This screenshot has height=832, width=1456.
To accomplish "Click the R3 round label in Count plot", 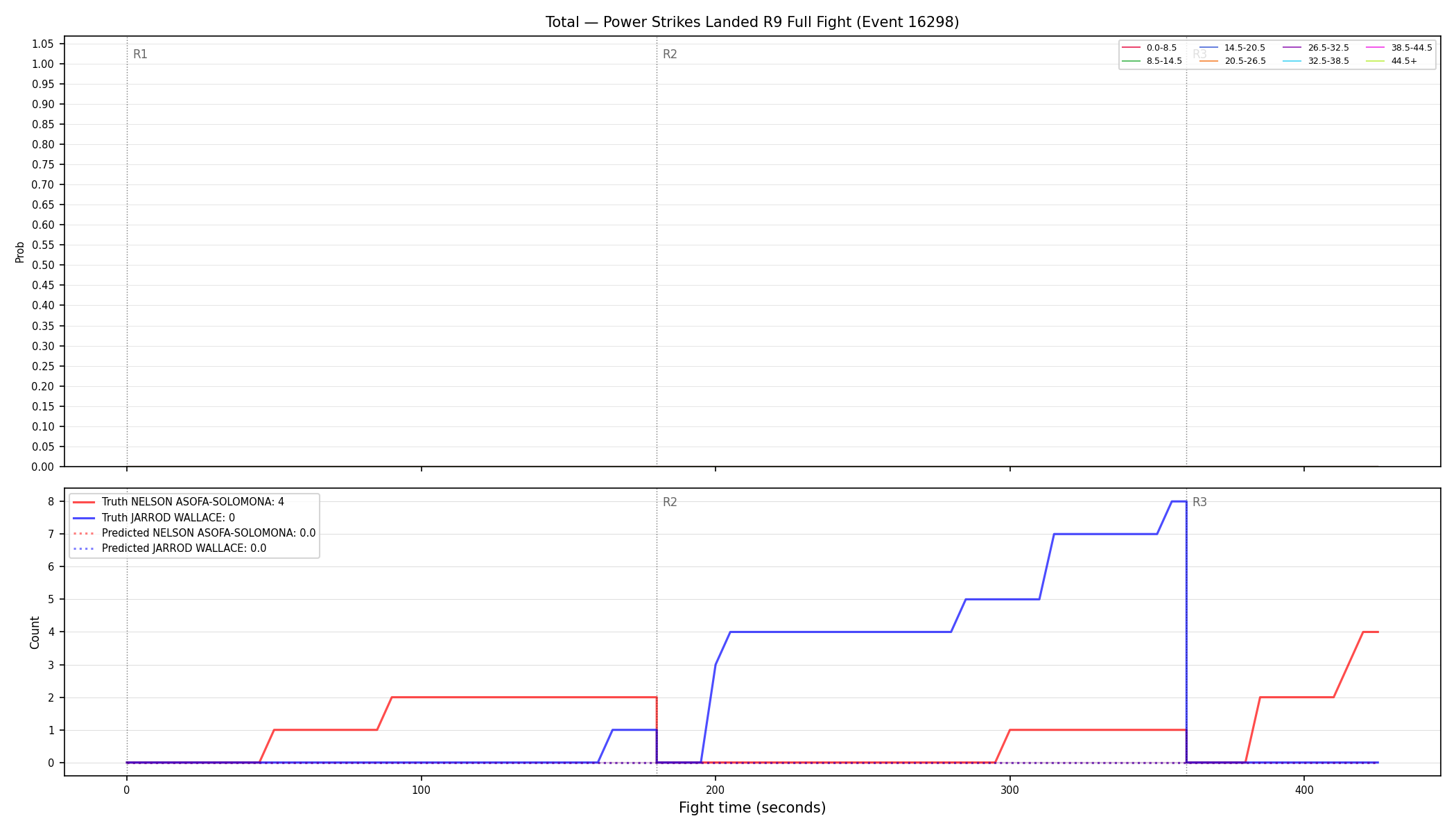I will 1199,502.
